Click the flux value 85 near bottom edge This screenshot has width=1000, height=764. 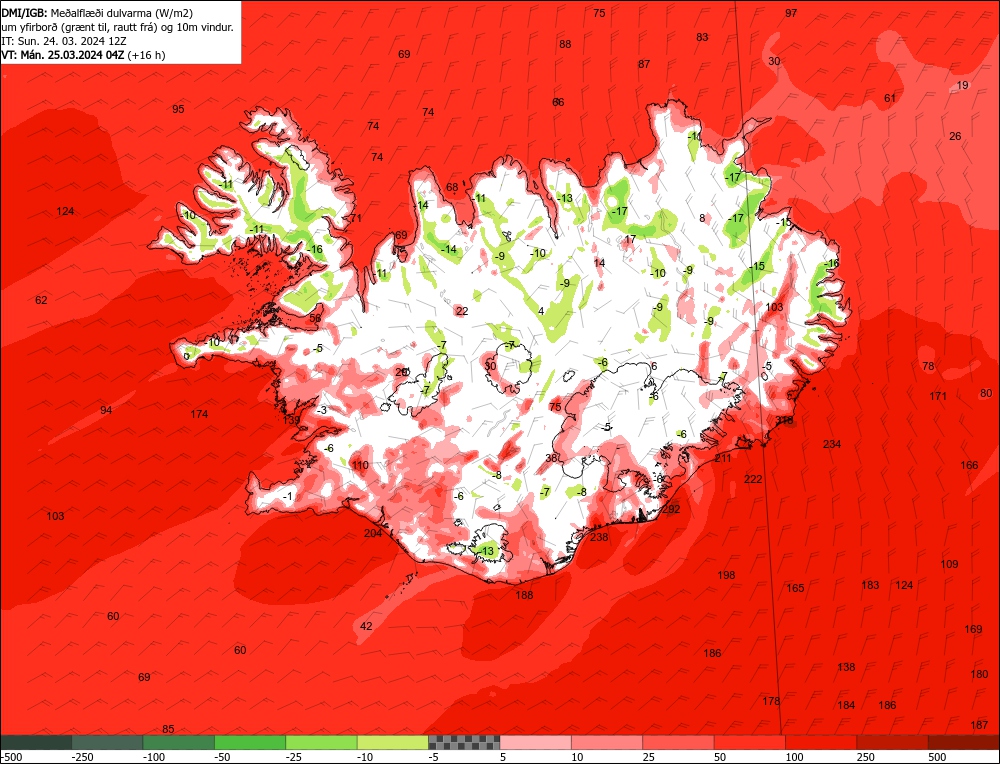click(x=168, y=729)
